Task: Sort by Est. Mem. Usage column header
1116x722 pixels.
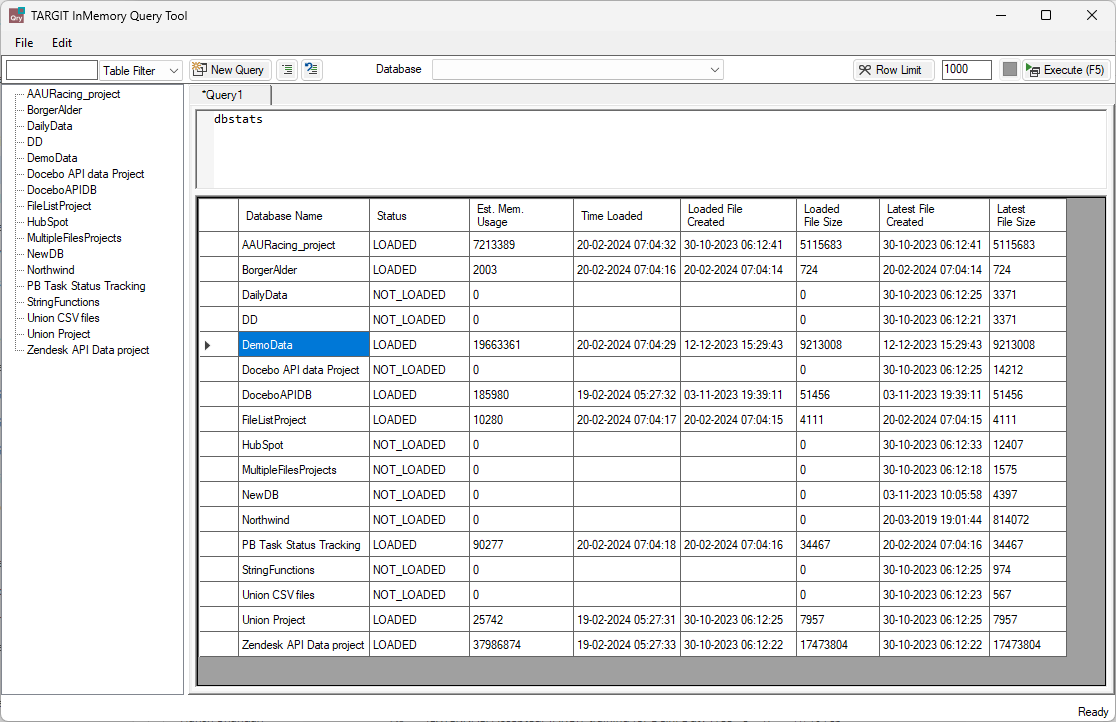Action: (521, 215)
